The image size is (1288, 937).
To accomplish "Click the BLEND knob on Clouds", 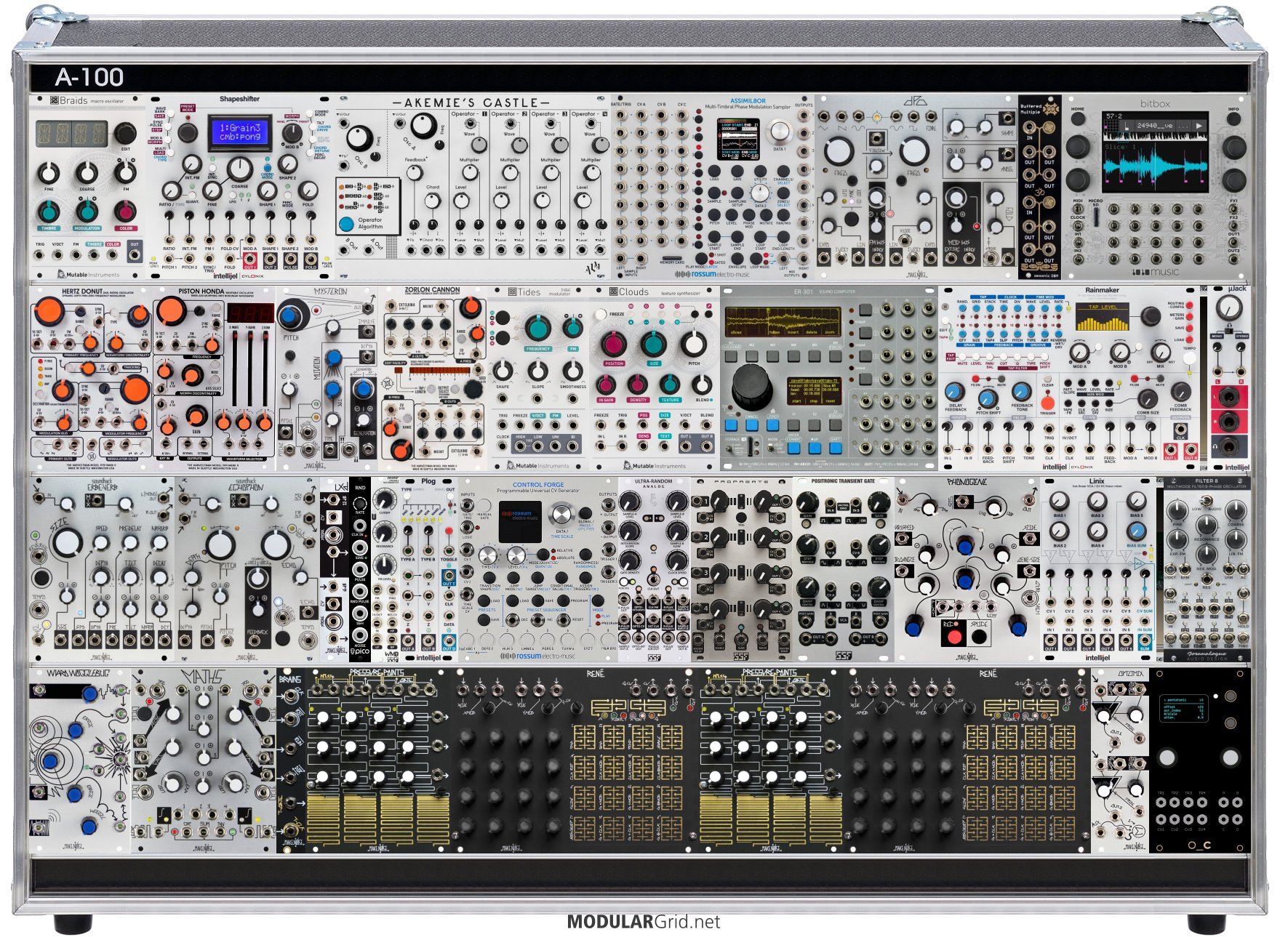I will [702, 384].
